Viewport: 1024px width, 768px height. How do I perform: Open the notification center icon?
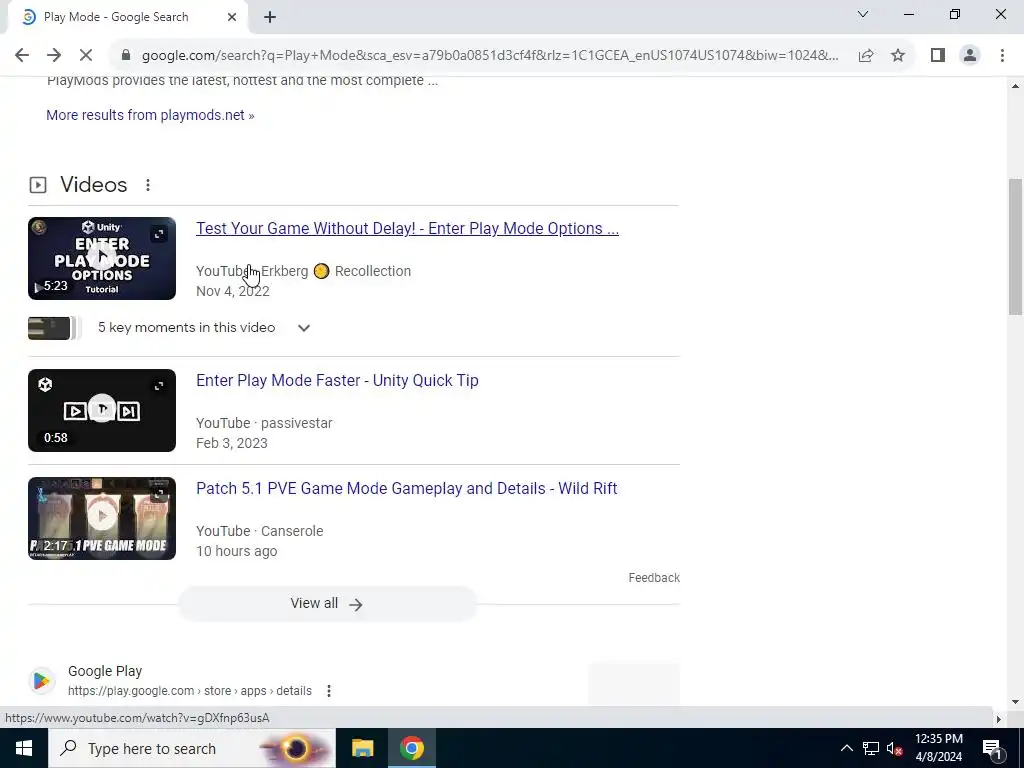[991, 748]
